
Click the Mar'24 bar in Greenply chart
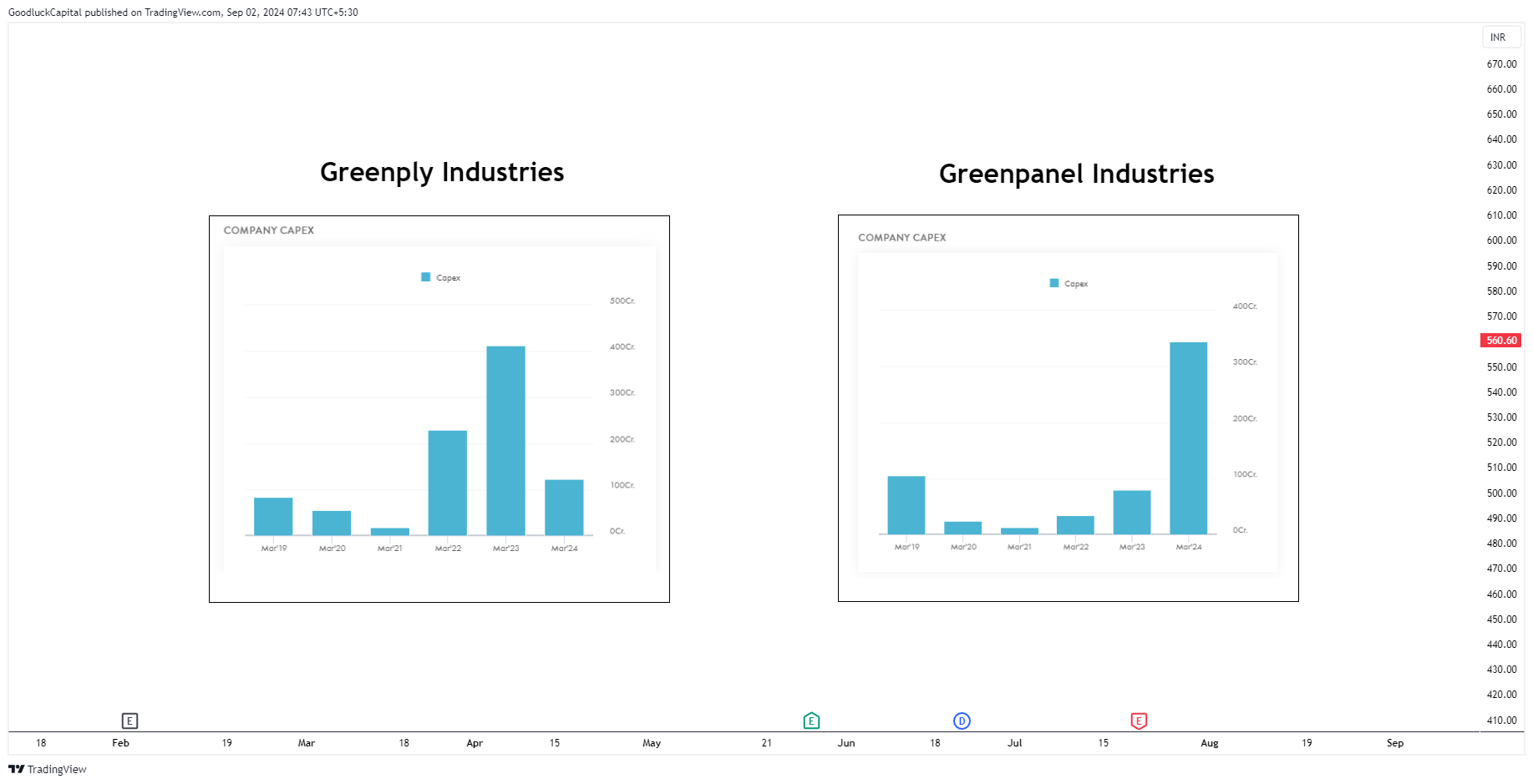coord(564,508)
